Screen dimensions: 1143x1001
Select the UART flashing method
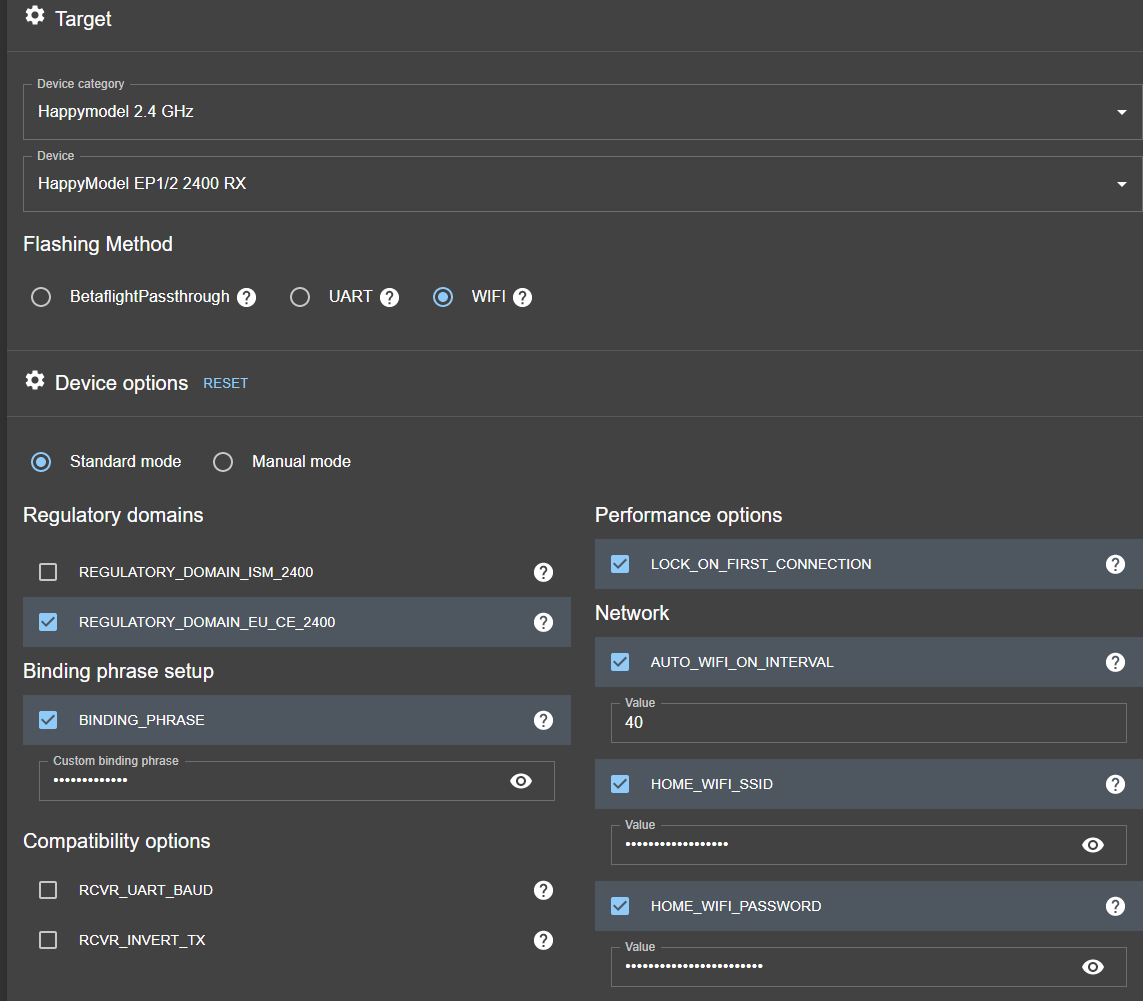point(300,296)
